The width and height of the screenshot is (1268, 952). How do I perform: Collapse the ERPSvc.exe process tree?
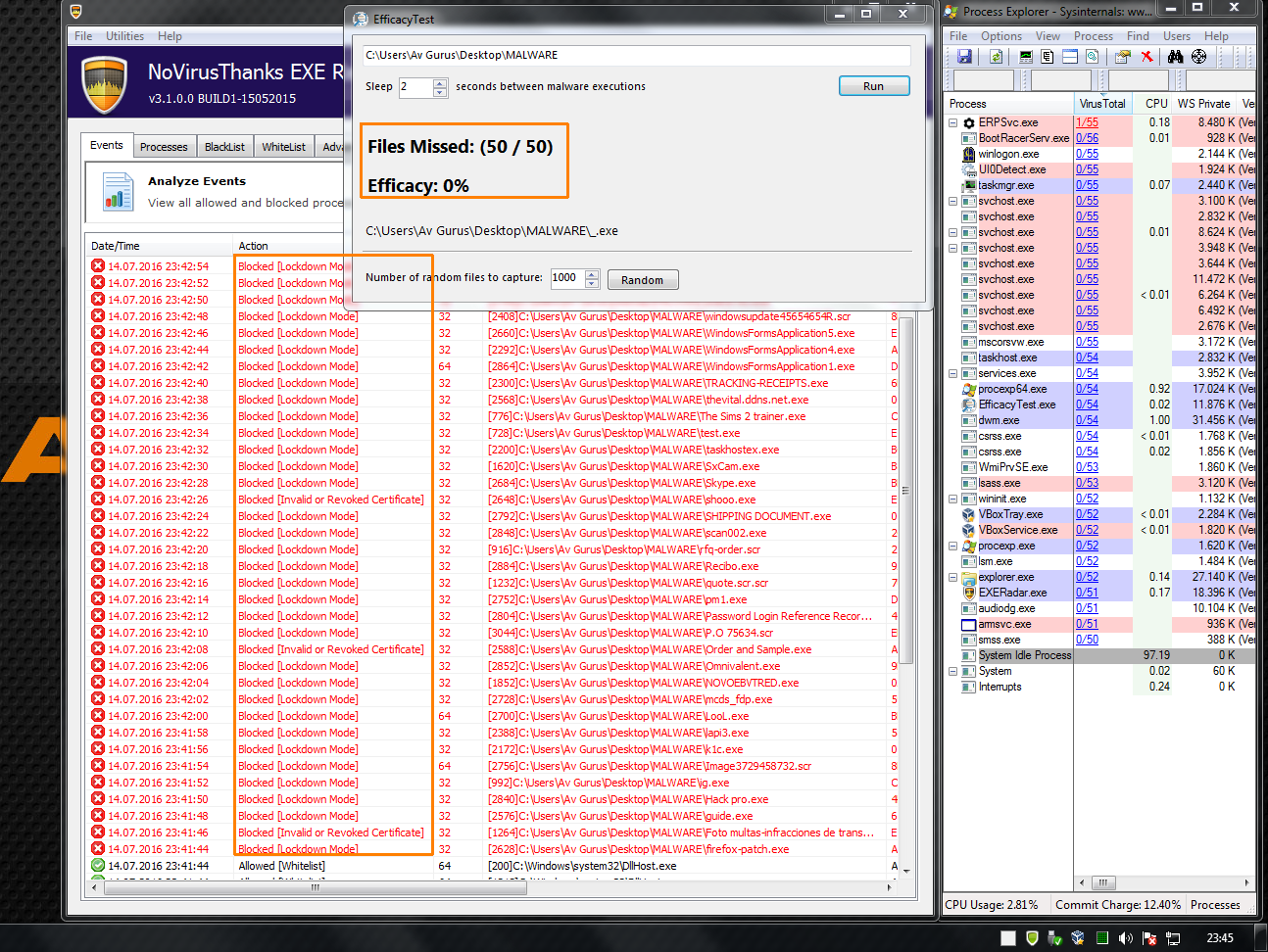tap(952, 122)
